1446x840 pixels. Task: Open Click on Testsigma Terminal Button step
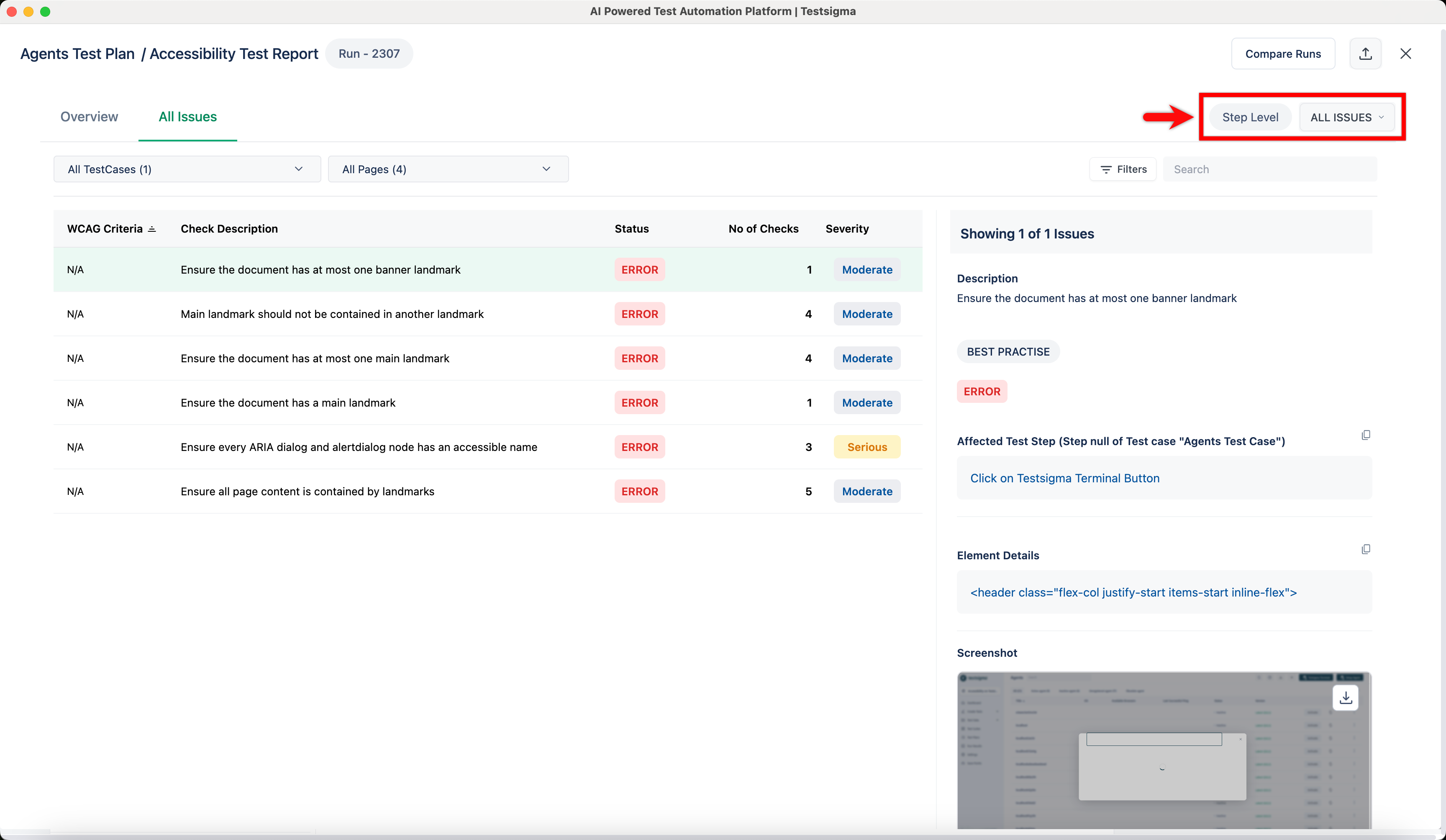[x=1065, y=477]
